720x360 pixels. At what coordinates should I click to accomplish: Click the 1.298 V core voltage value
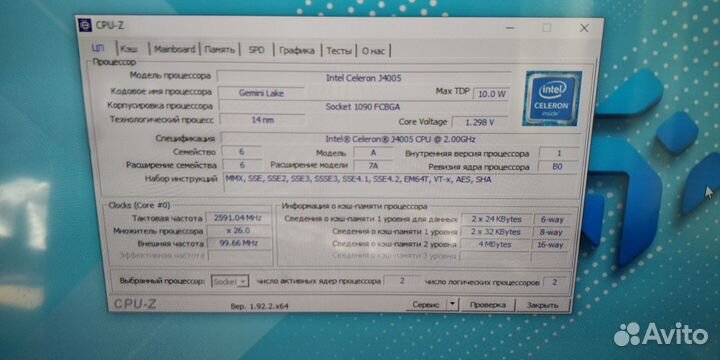pos(480,122)
